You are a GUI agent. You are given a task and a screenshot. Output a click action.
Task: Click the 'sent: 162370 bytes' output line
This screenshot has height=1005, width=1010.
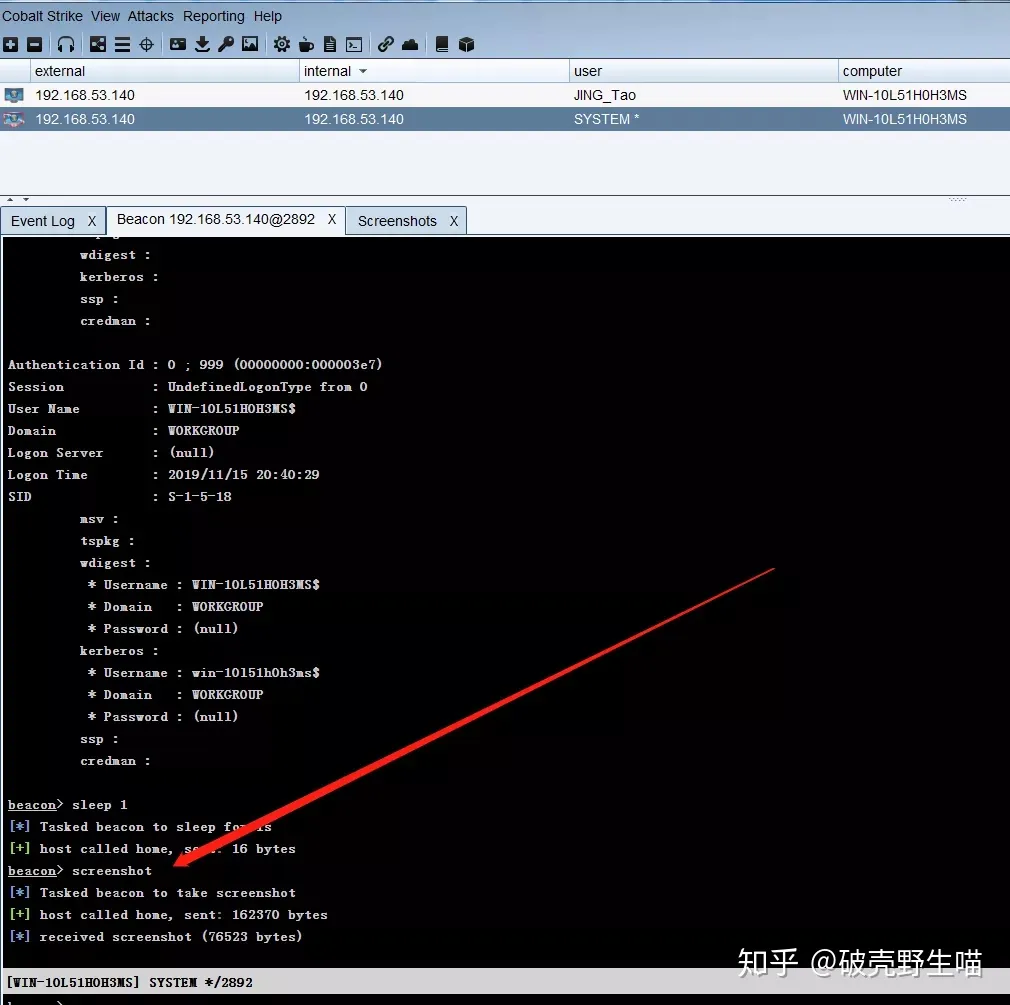168,915
